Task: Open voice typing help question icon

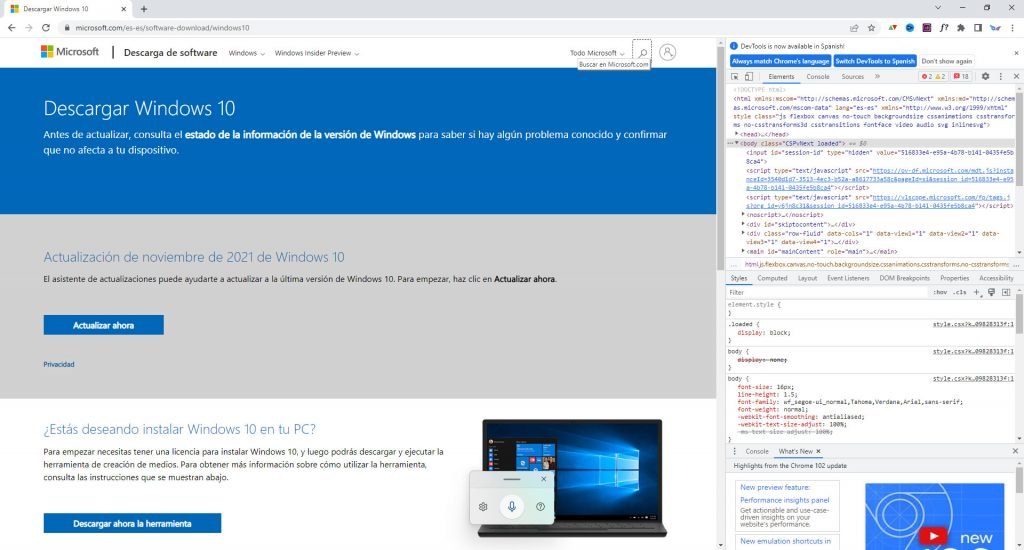Action: 540,506
